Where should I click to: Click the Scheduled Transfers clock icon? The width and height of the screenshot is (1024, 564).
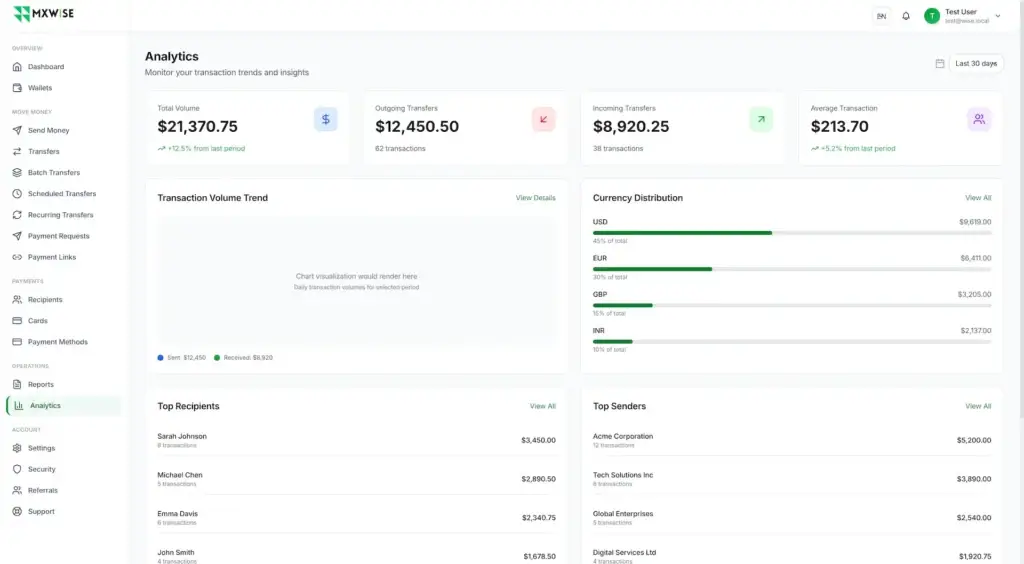(17, 194)
